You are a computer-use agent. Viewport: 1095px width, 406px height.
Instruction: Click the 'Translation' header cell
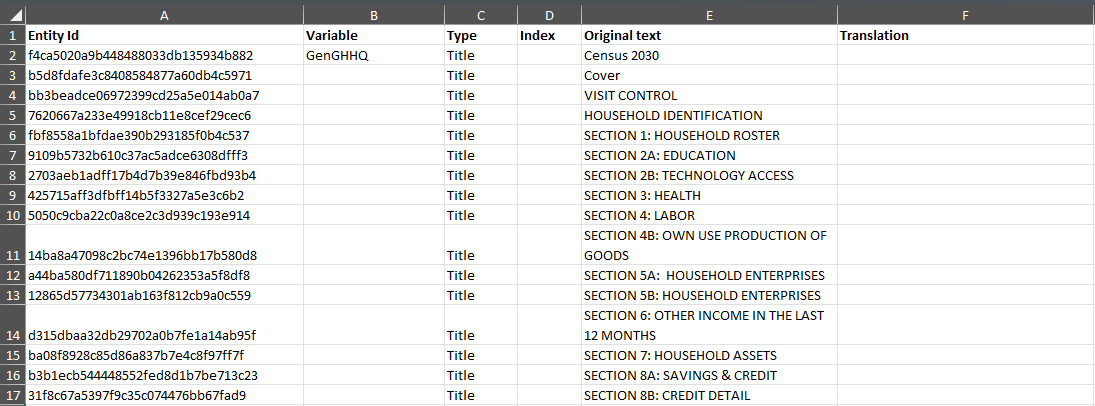965,35
